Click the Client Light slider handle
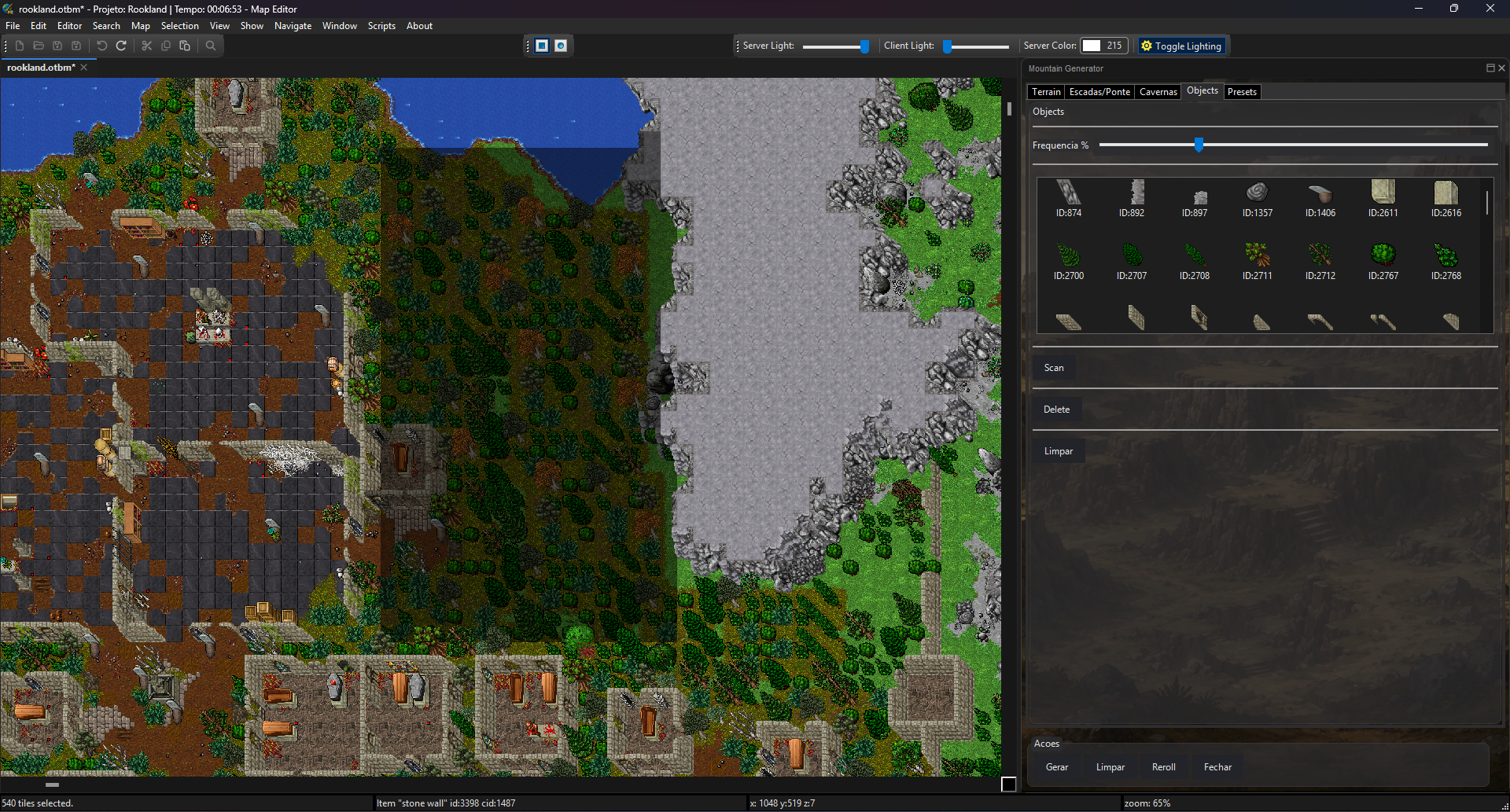The image size is (1510, 812). click(x=948, y=46)
